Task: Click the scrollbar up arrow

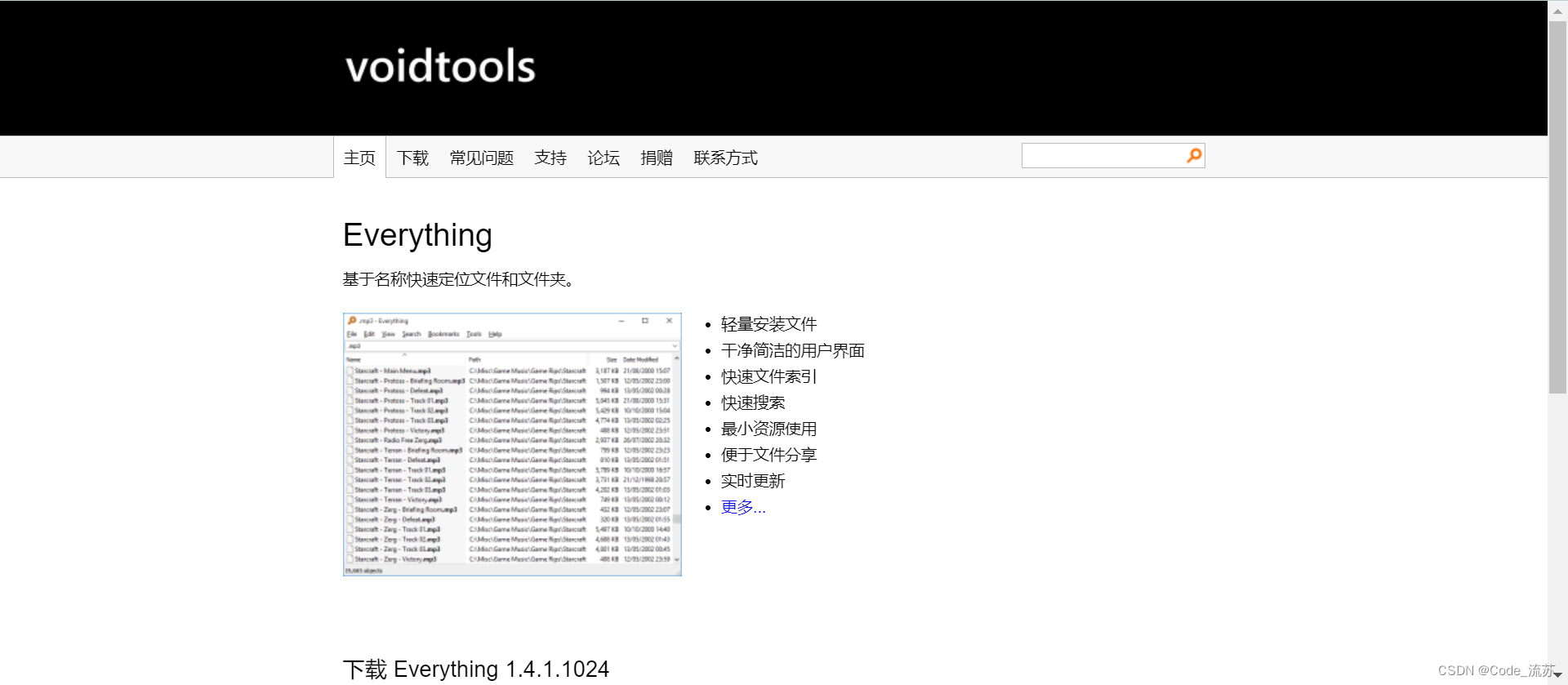Action: pyautogui.click(x=1557, y=11)
